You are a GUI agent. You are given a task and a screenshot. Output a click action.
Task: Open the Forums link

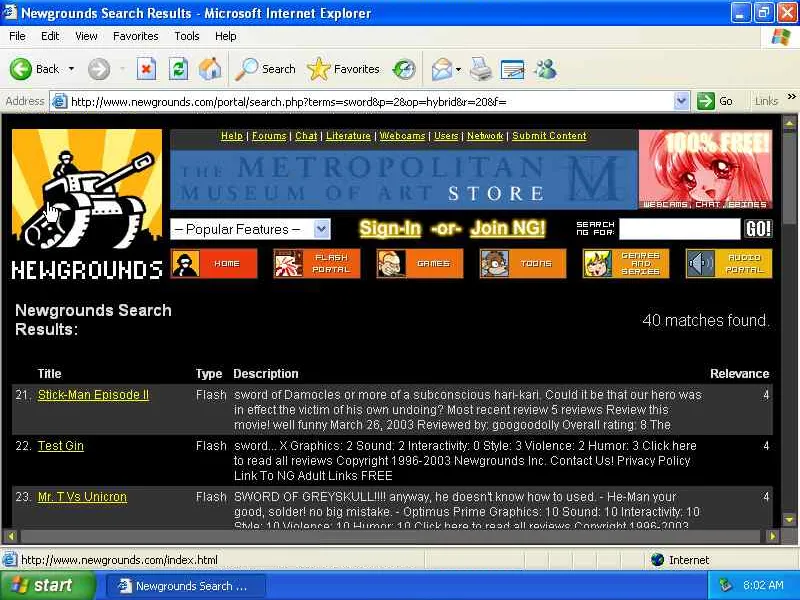(269, 136)
